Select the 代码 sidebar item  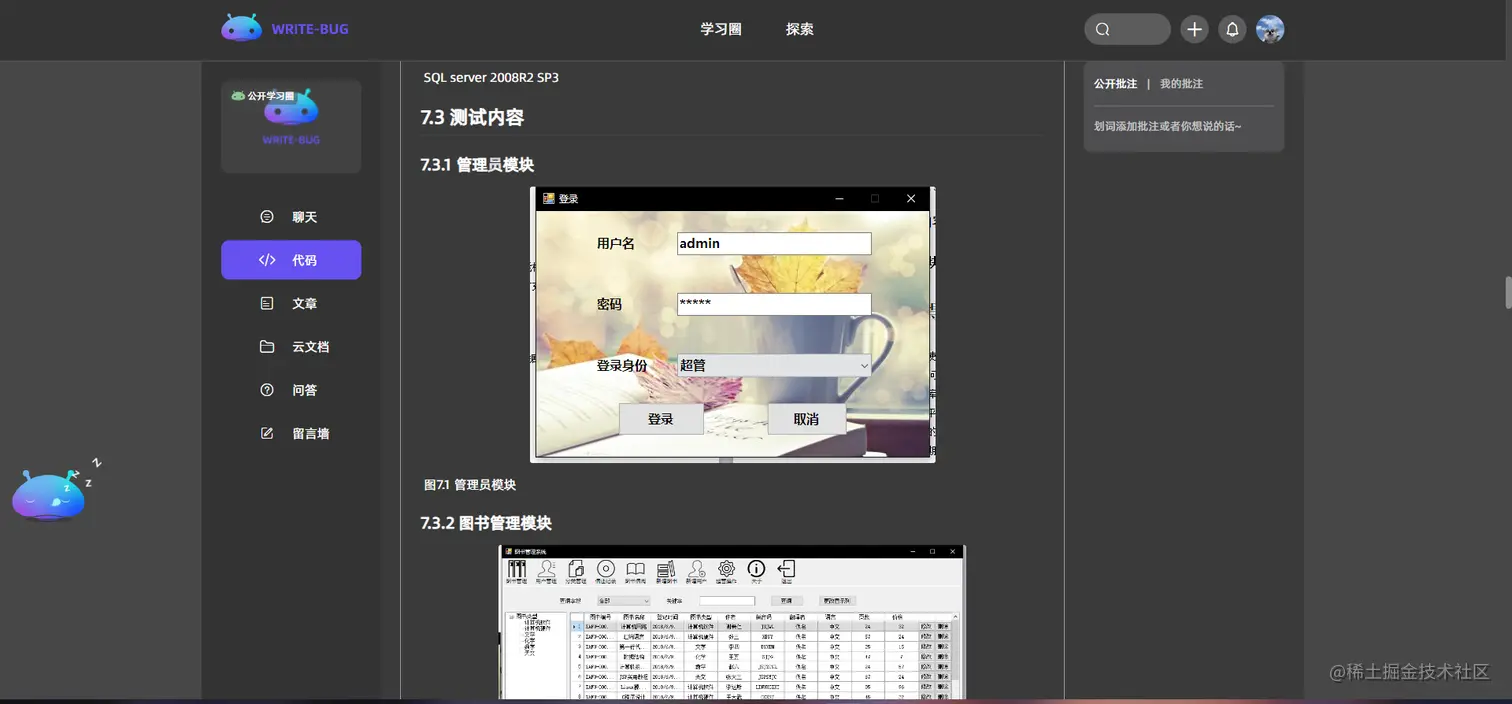coord(291,260)
